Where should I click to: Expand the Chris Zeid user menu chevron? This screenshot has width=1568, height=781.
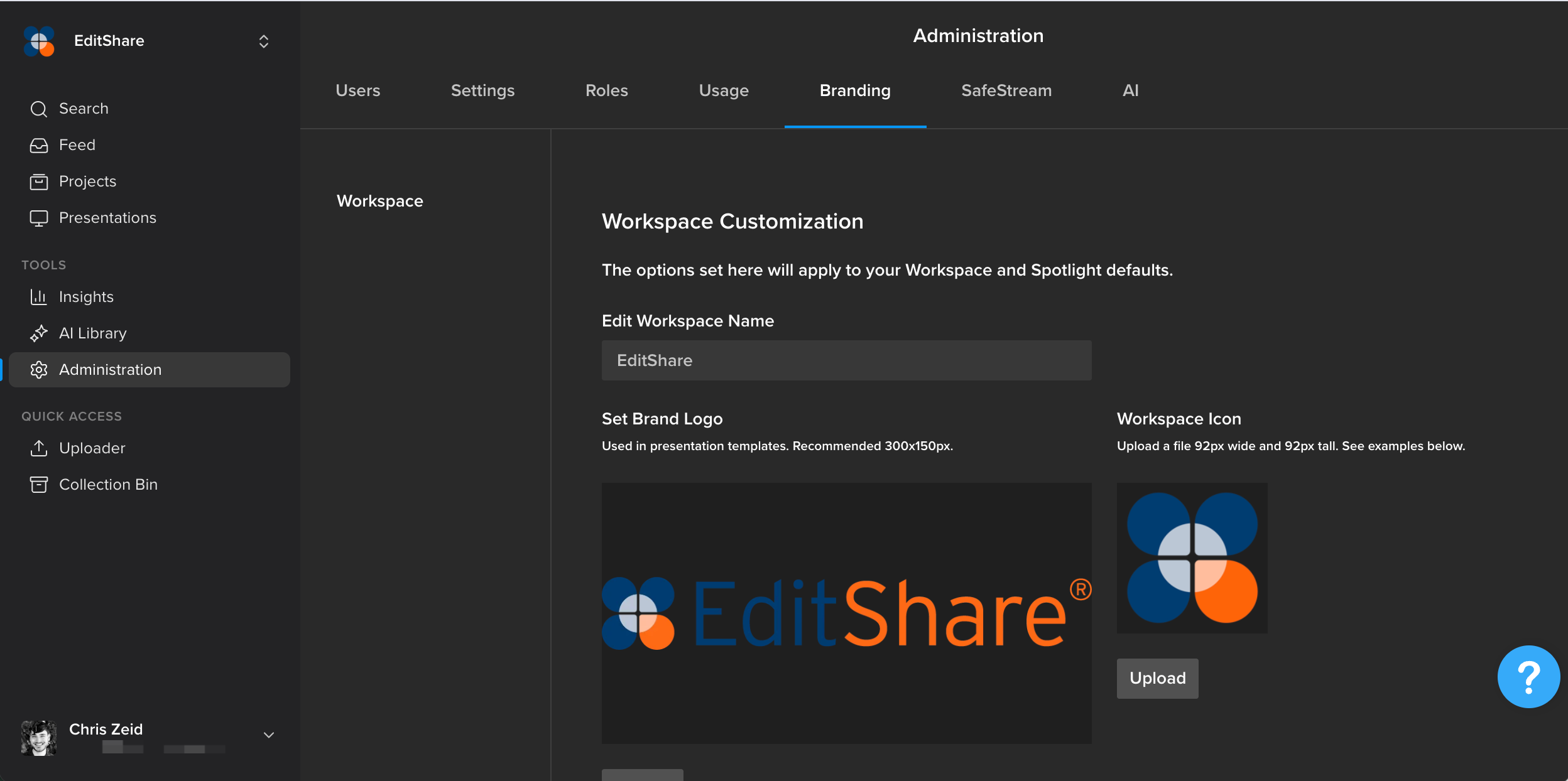[269, 735]
